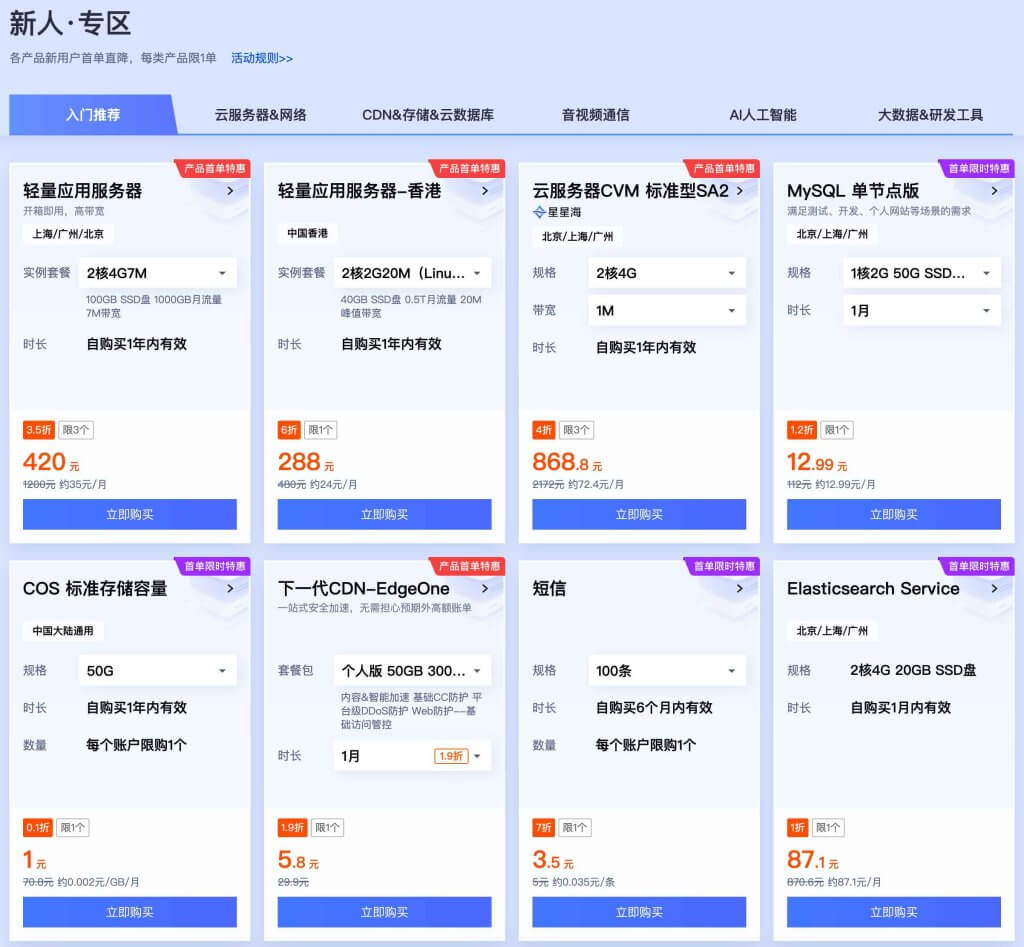Click 立即购买 under the 420元 price
Screen dimensions: 1024x947
[x=130, y=514]
